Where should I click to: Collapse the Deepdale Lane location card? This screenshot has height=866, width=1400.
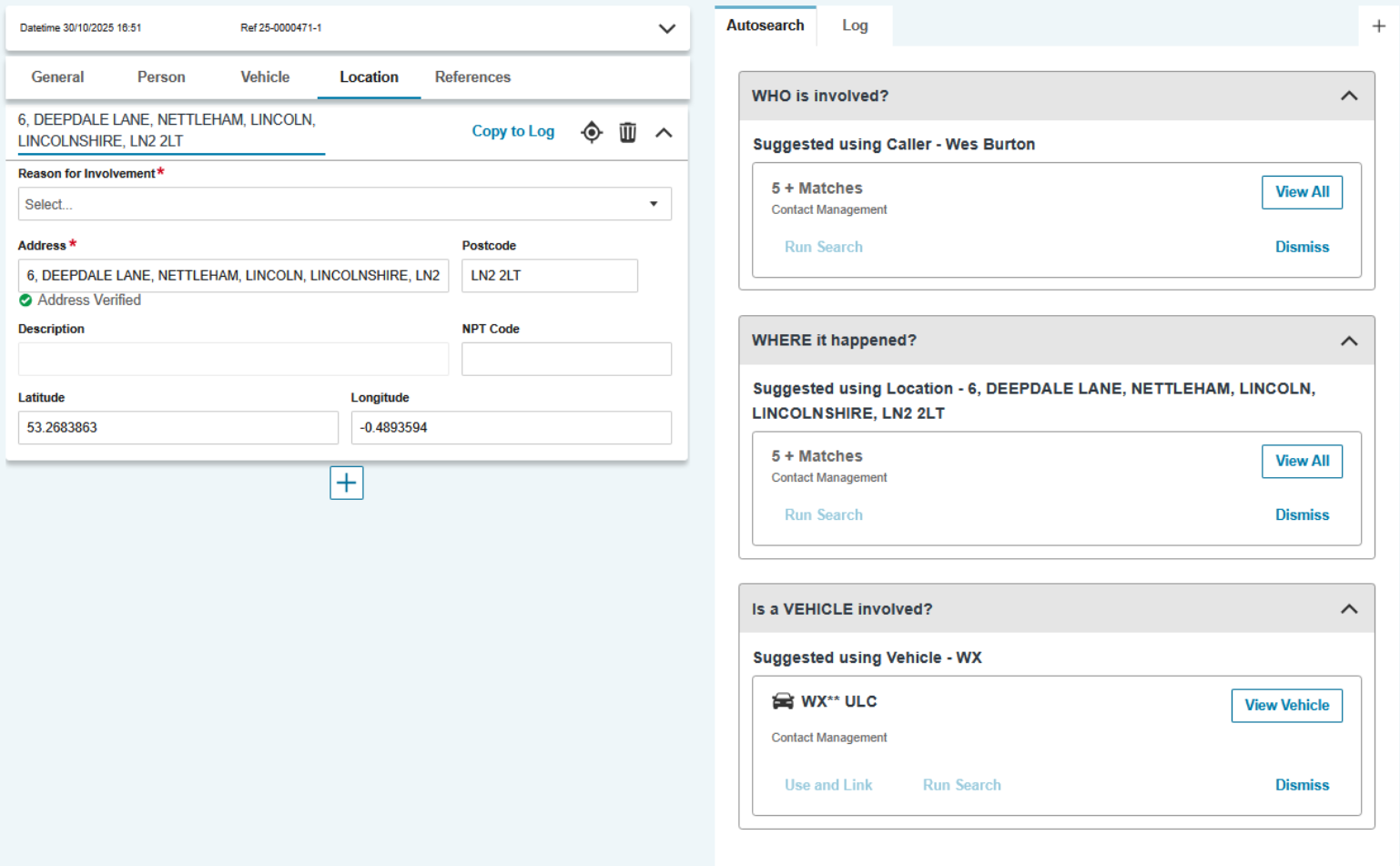pos(664,132)
